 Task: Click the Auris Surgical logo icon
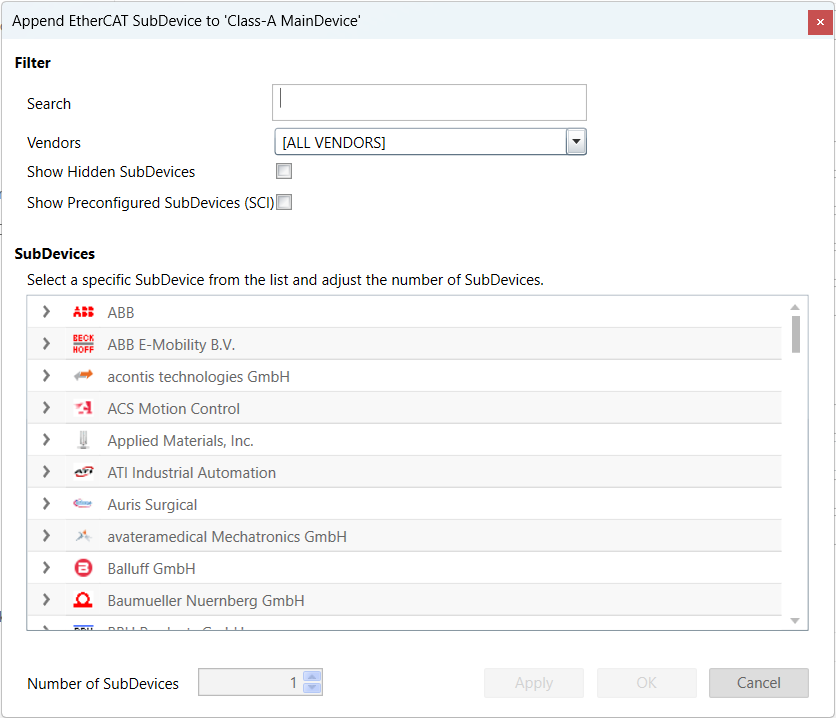pos(83,505)
